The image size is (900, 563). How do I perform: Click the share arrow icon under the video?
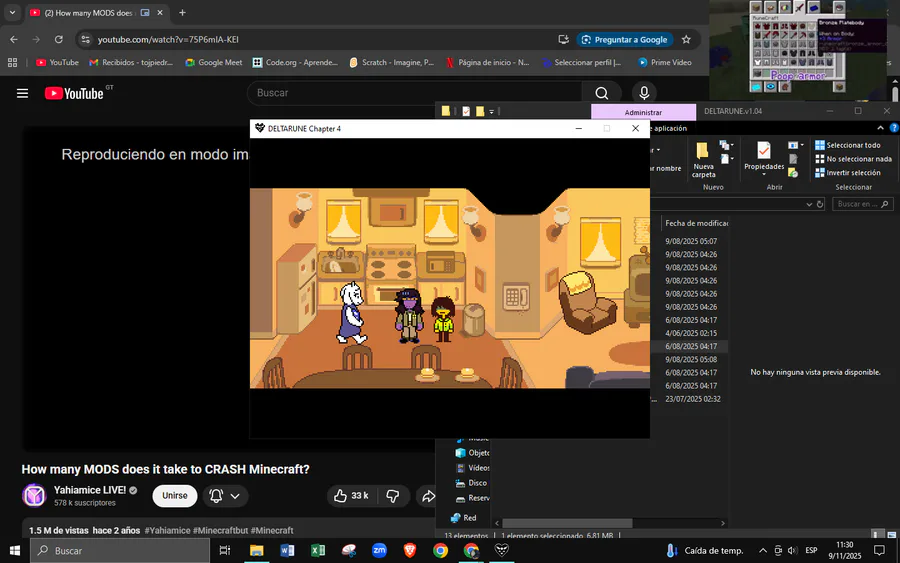point(428,496)
